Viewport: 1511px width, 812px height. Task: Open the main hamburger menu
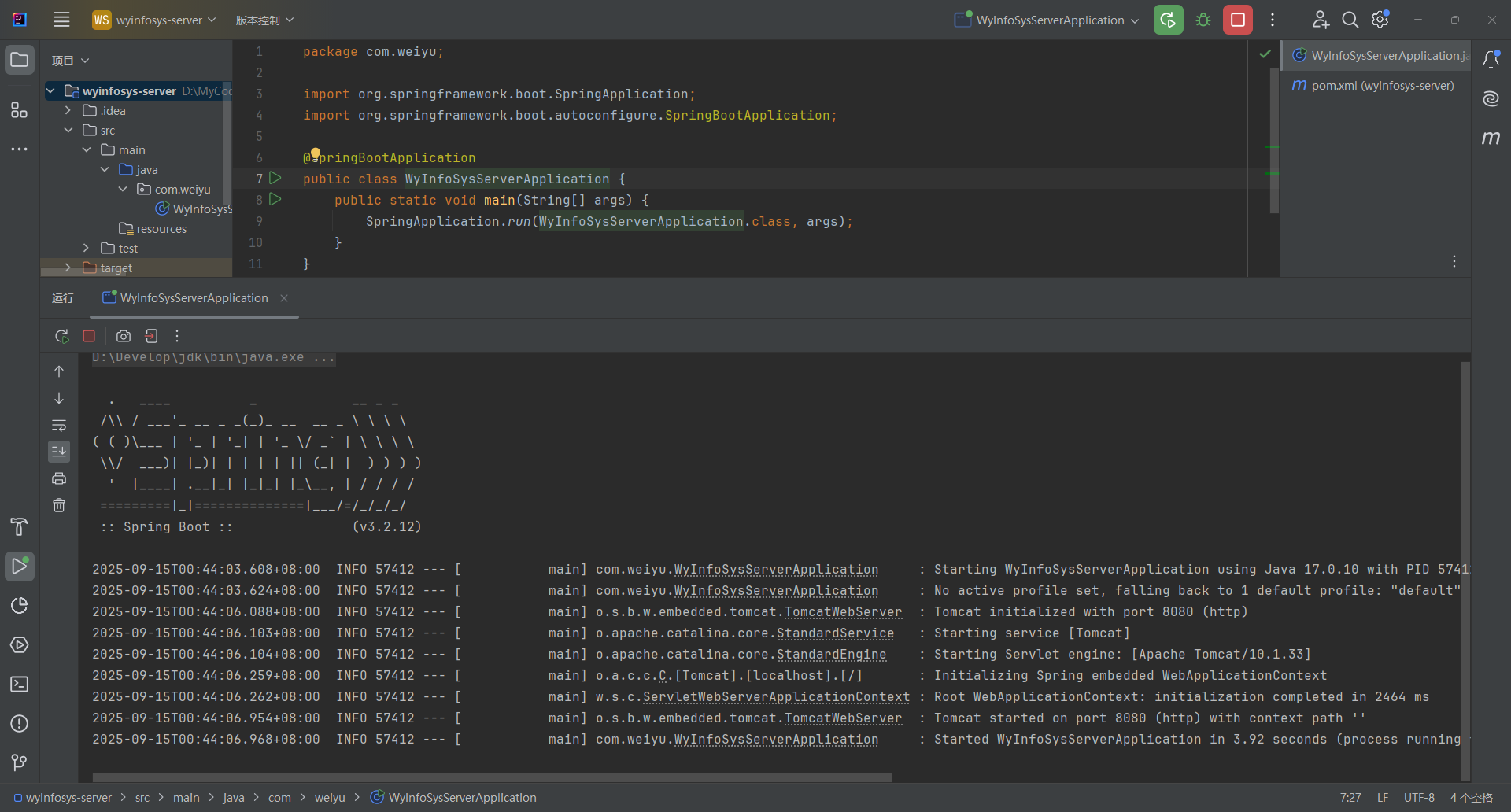coord(61,20)
